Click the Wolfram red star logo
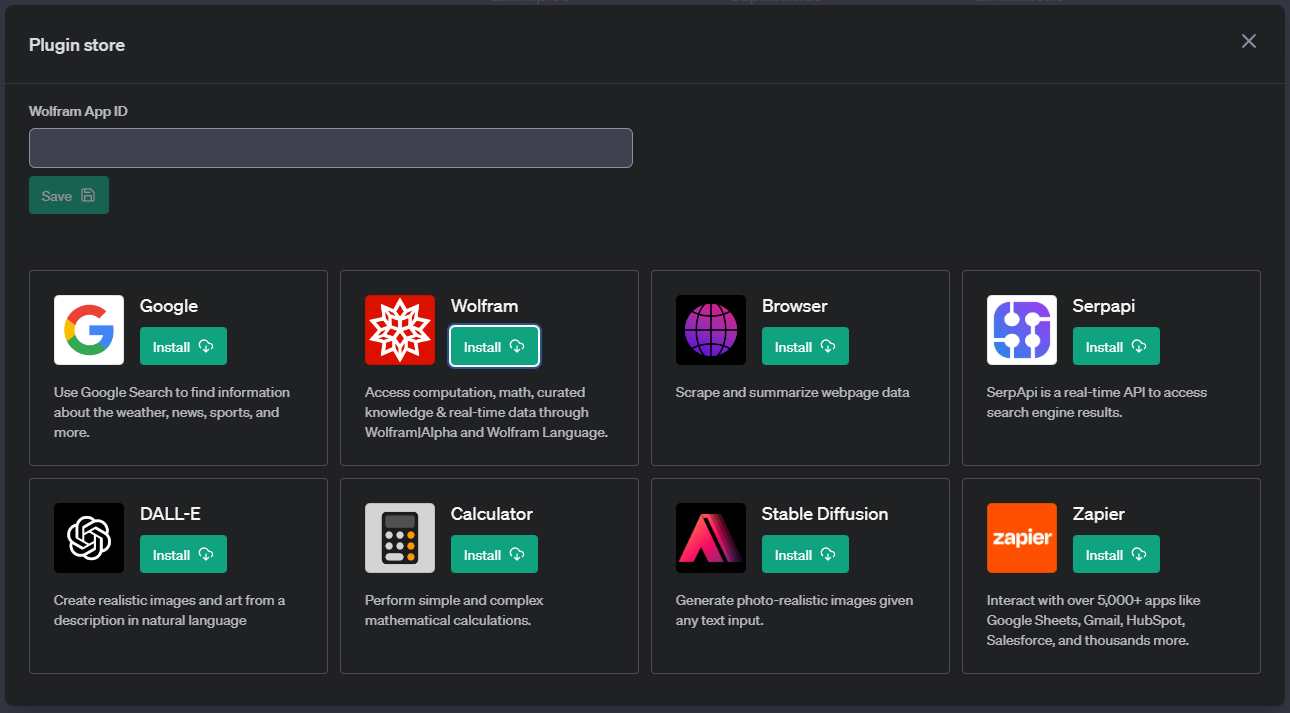 400,330
